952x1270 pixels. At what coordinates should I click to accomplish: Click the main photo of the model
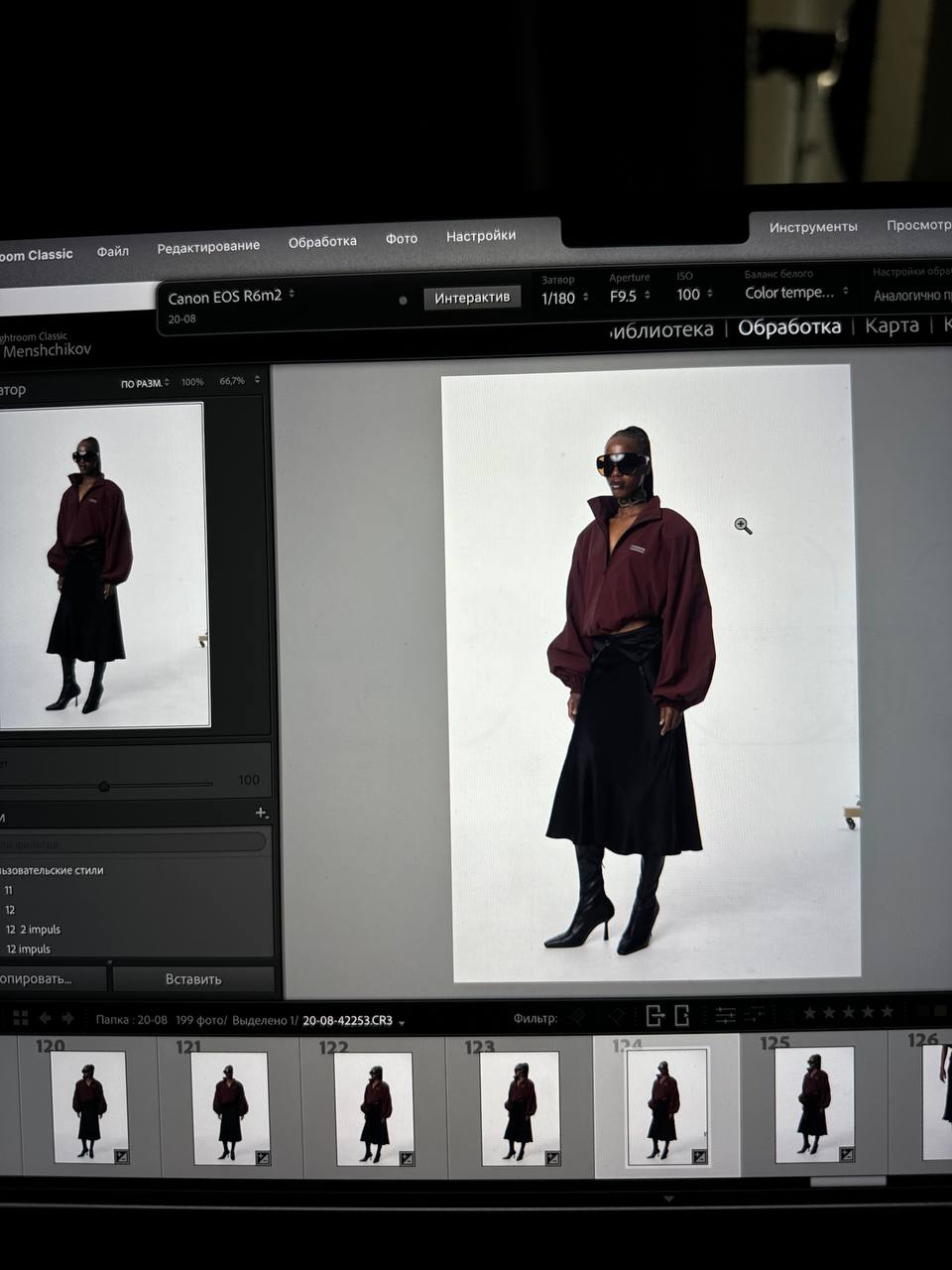click(652, 673)
